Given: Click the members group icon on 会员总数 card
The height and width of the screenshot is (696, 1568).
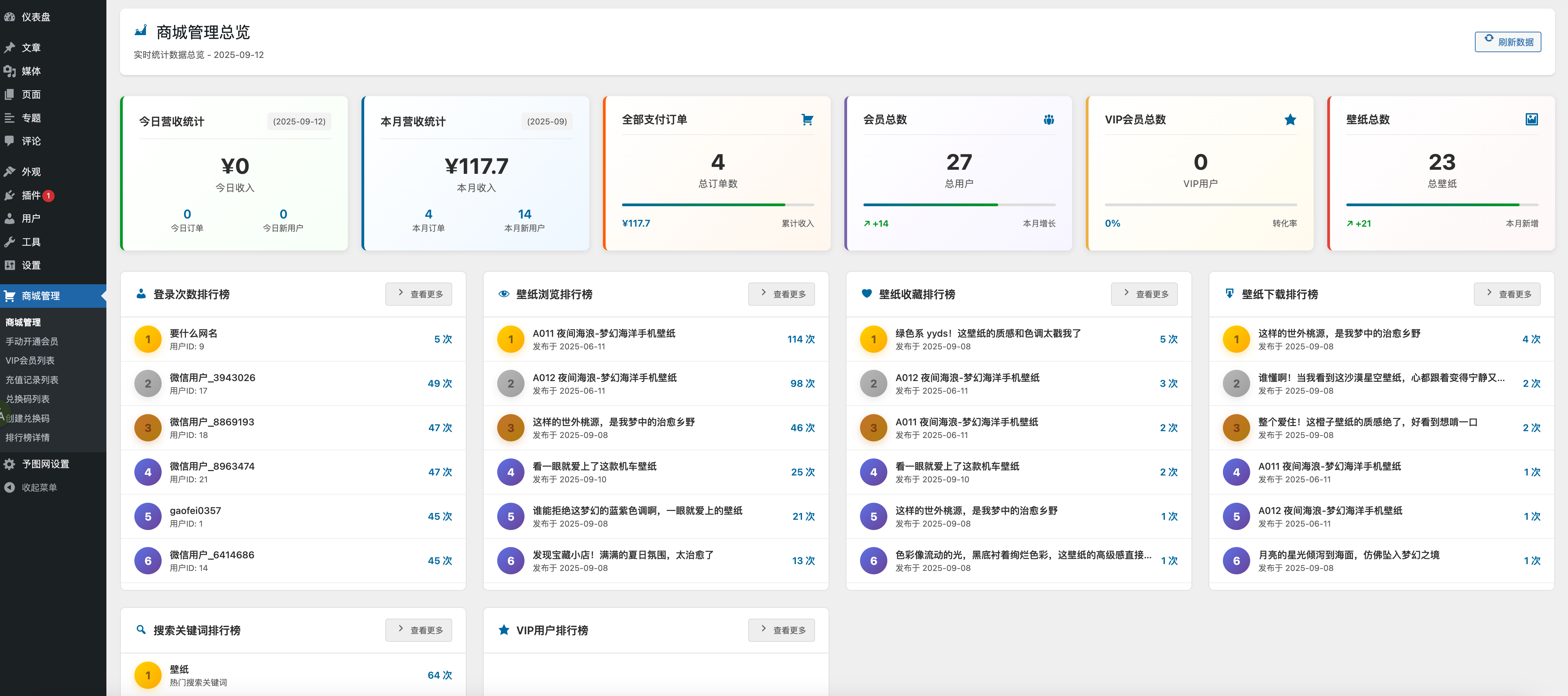Looking at the screenshot, I should click(1048, 120).
